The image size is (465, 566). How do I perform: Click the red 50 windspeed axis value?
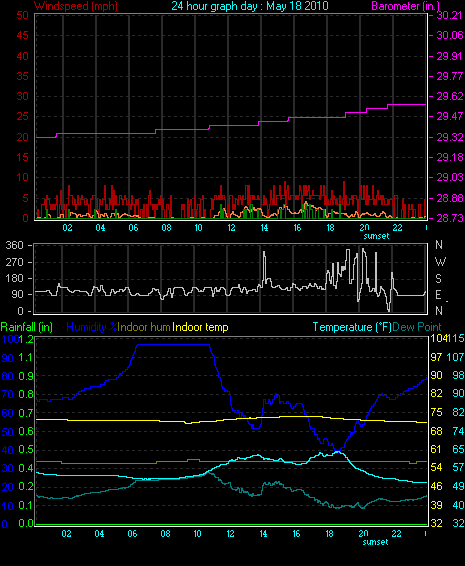[23, 15]
